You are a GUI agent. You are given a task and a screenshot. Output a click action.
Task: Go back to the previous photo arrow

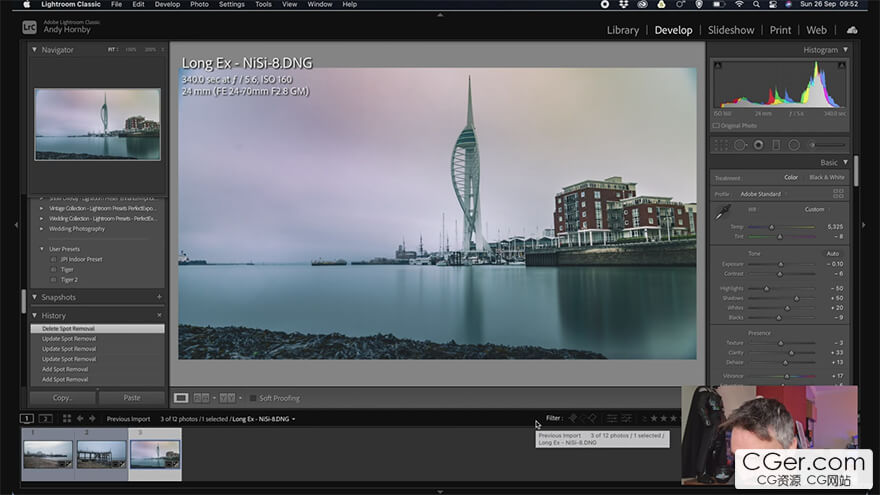80,419
